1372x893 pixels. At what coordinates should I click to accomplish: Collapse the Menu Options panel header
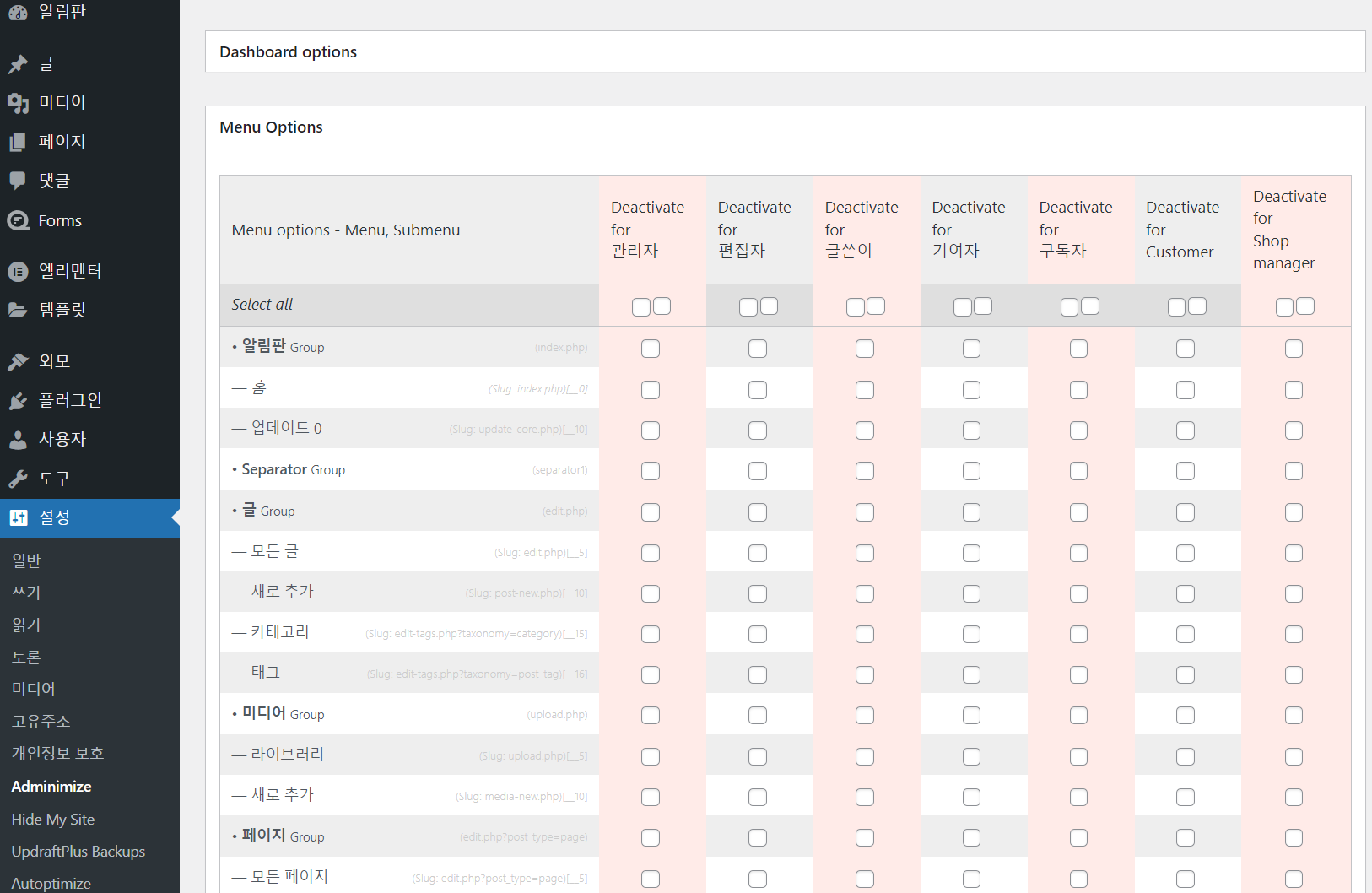pos(785,127)
